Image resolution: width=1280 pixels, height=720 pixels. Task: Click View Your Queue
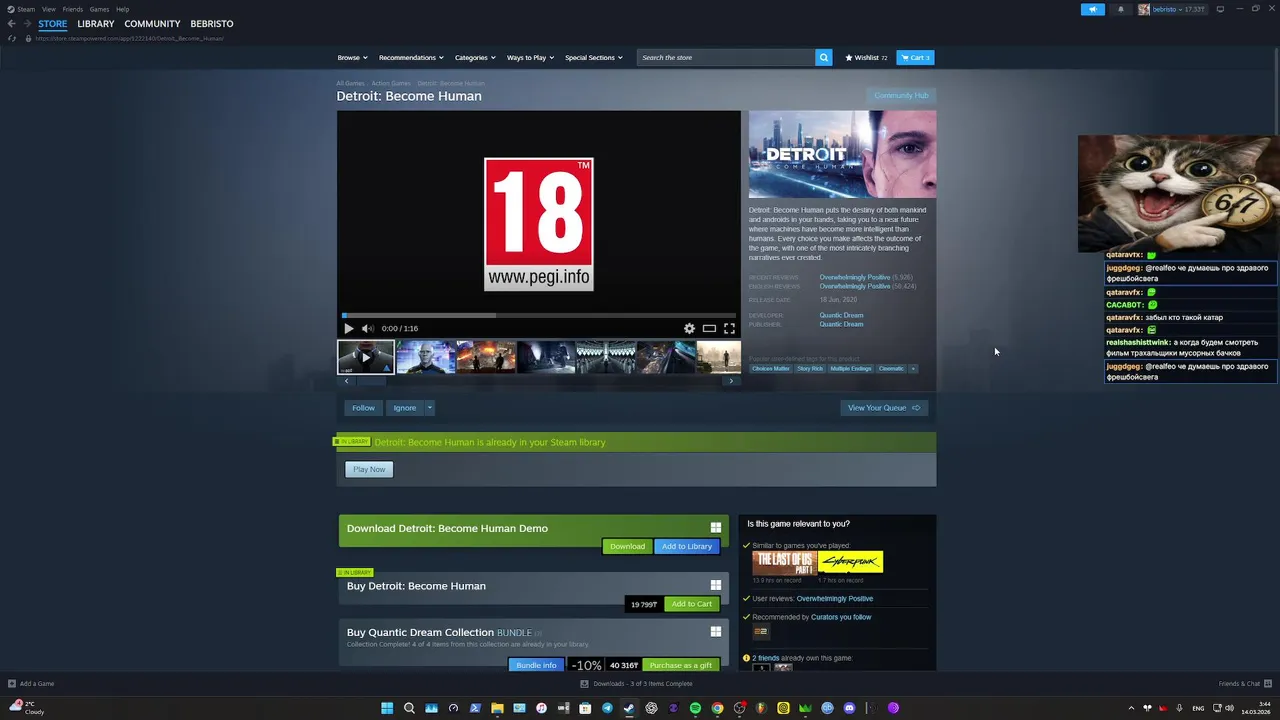point(884,408)
